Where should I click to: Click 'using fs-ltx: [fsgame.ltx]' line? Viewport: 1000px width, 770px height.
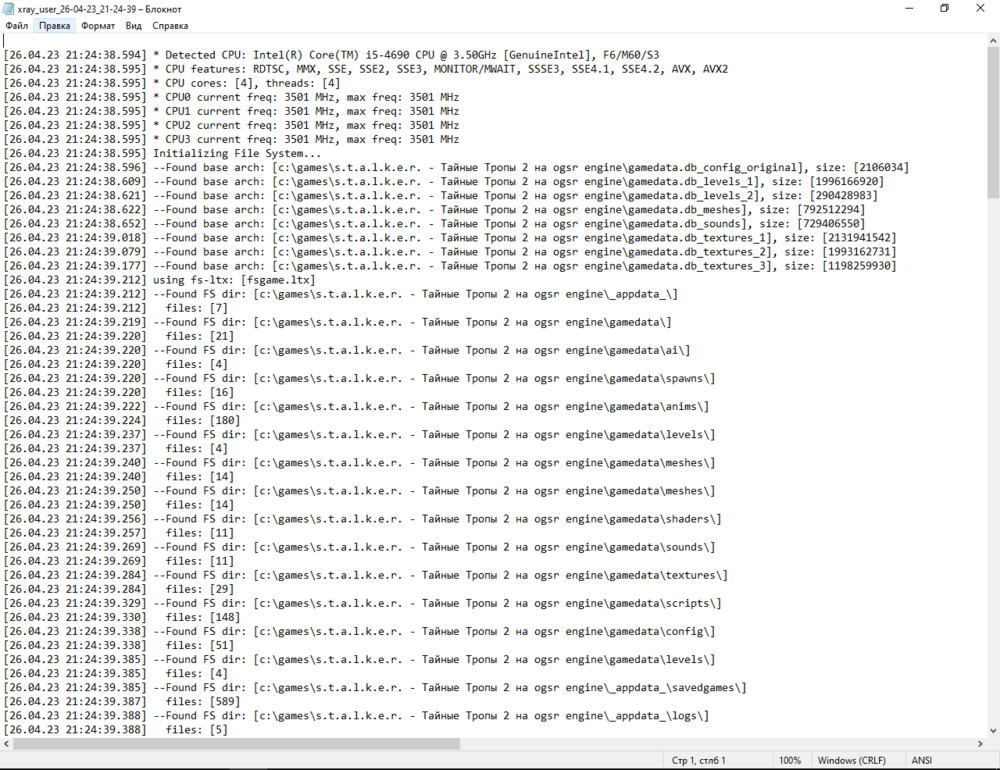pyautogui.click(x=159, y=279)
